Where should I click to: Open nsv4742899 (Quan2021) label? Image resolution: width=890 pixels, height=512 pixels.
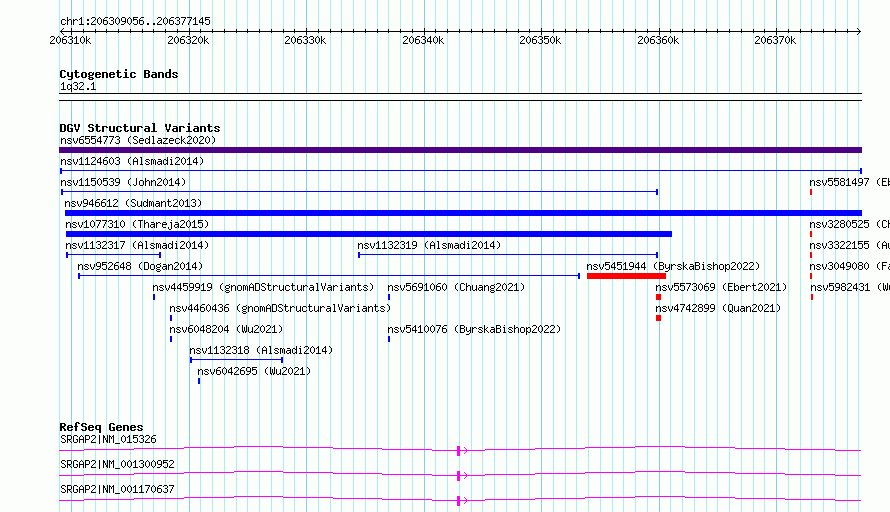[718, 308]
